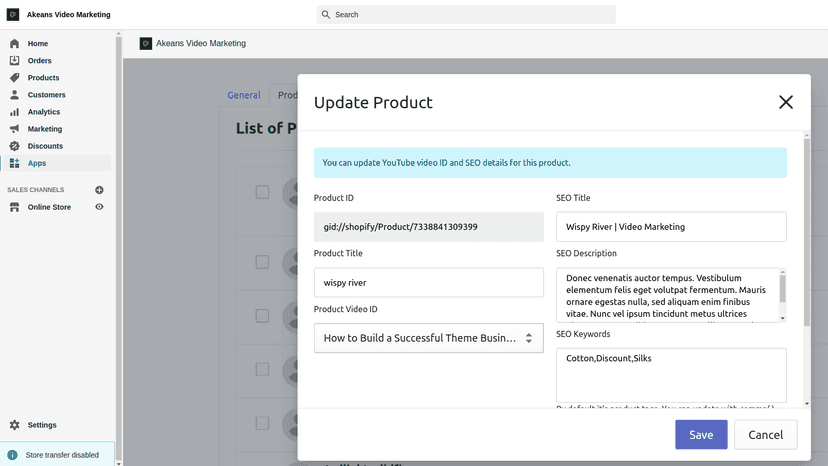Click the Settings gear icon
This screenshot has height=466, width=828.
[x=14, y=425]
